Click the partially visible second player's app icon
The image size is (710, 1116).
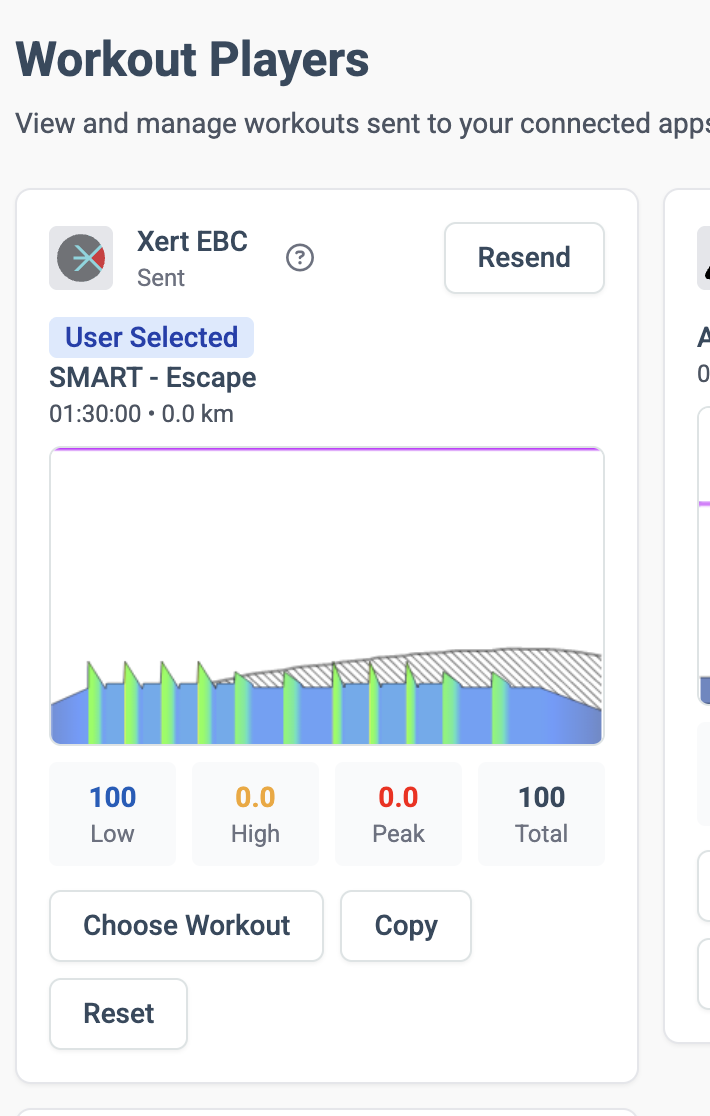point(704,258)
